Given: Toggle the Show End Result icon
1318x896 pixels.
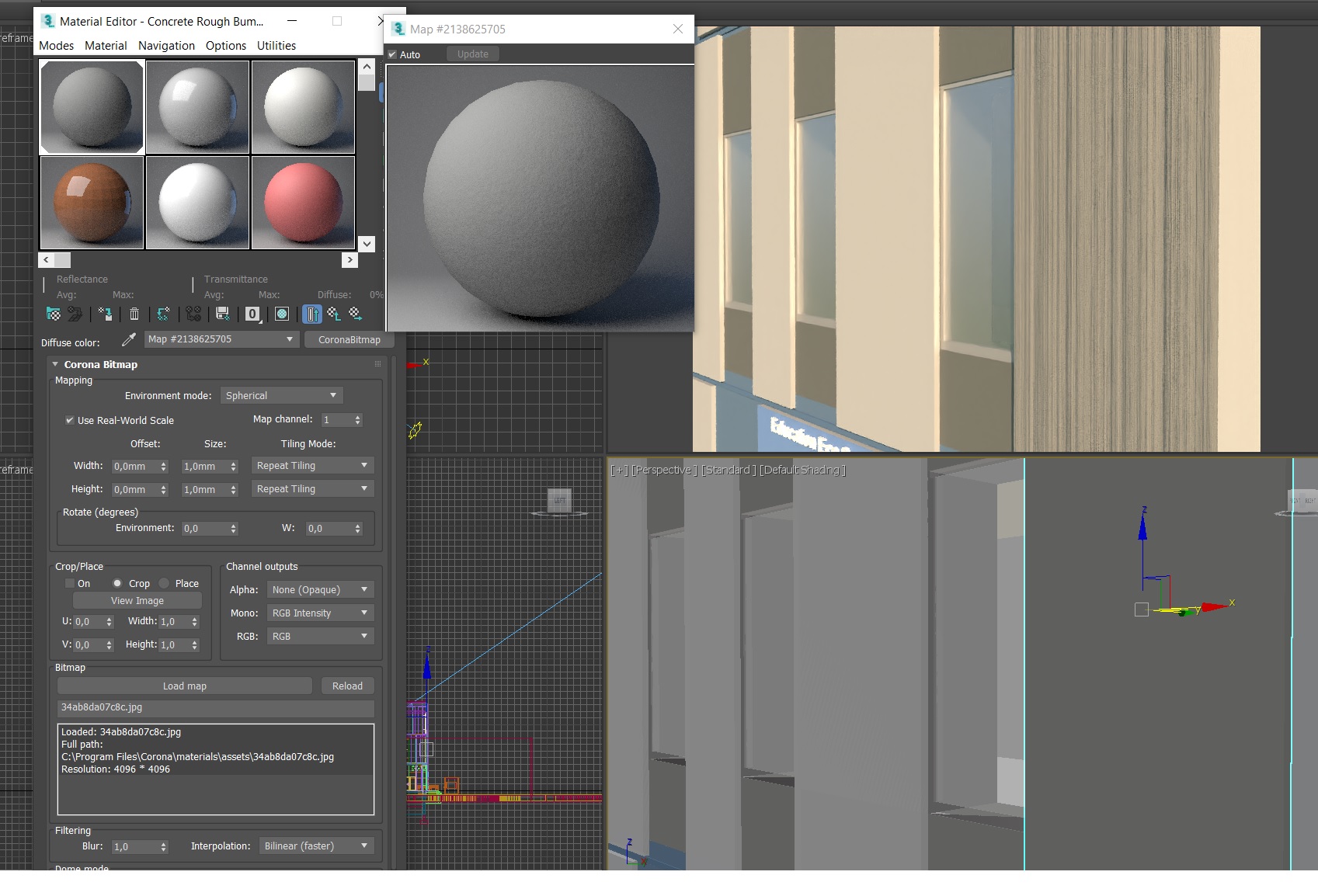Looking at the screenshot, I should [x=311, y=314].
